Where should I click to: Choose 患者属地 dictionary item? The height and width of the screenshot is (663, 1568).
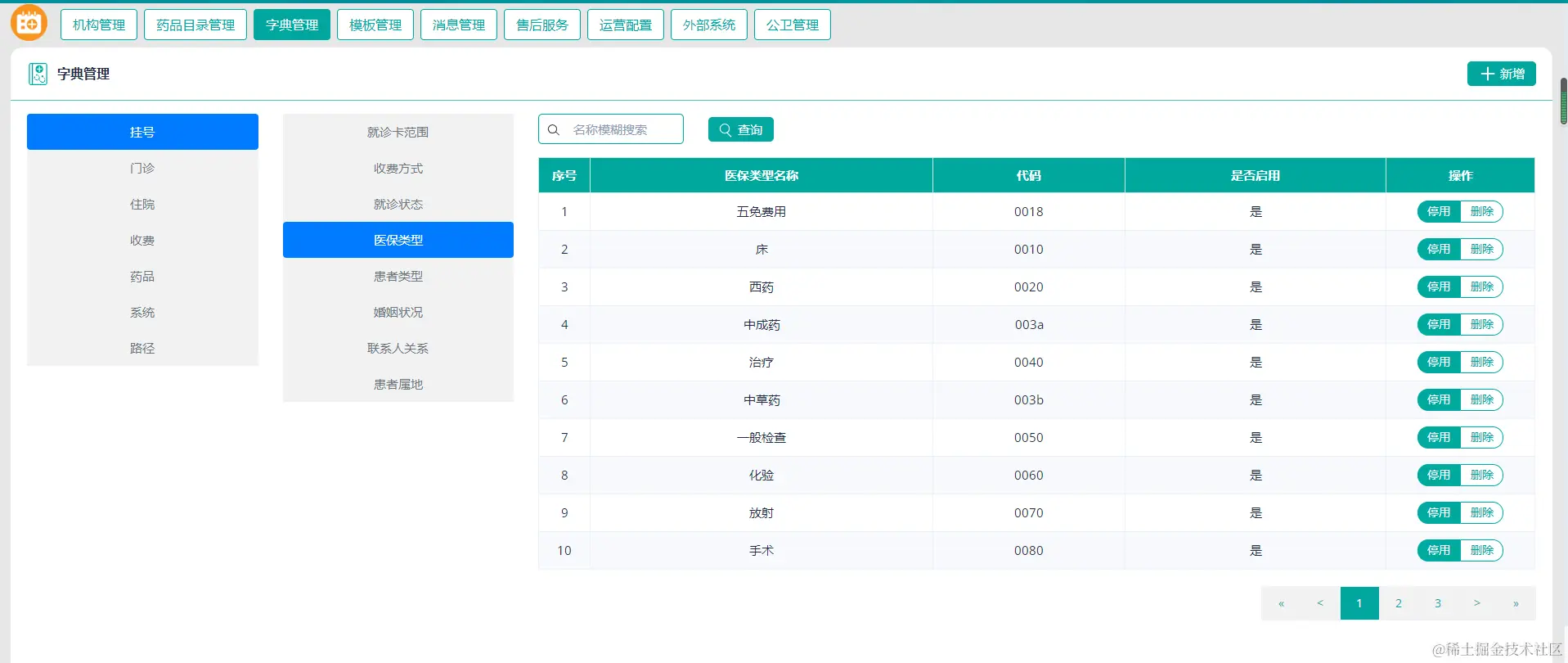coord(398,384)
